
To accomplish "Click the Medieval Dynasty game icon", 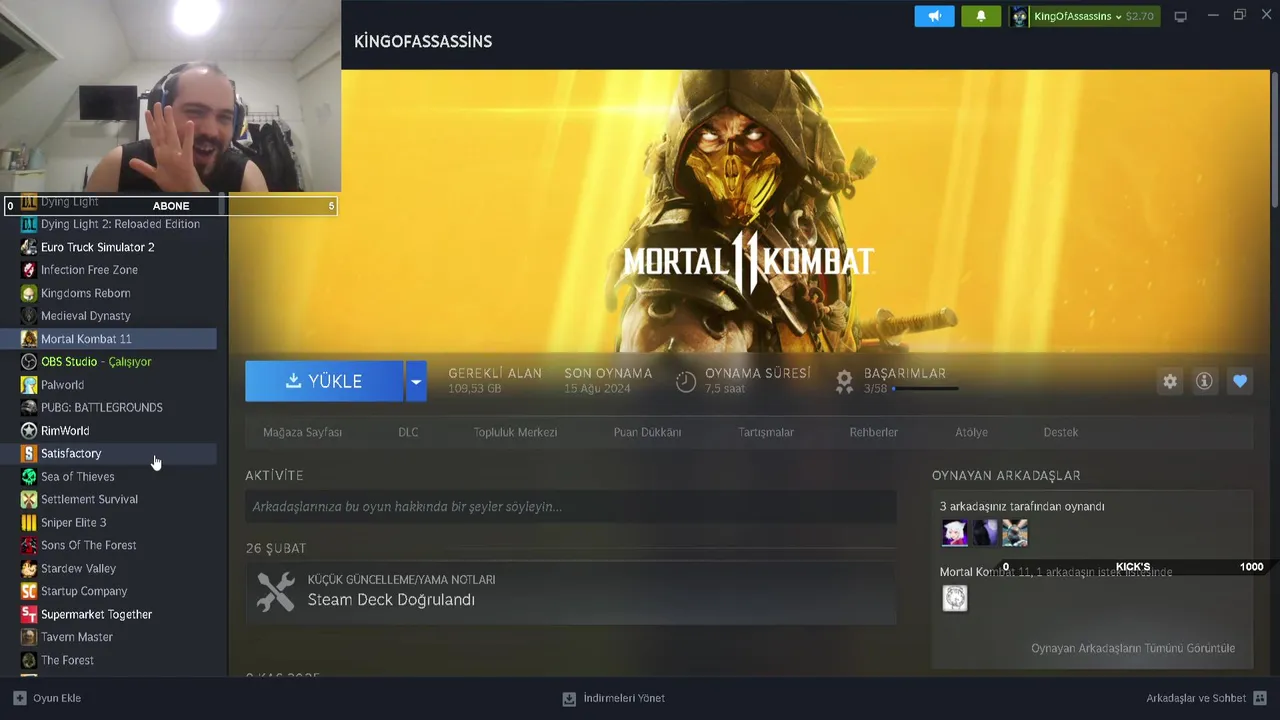I will (x=29, y=316).
